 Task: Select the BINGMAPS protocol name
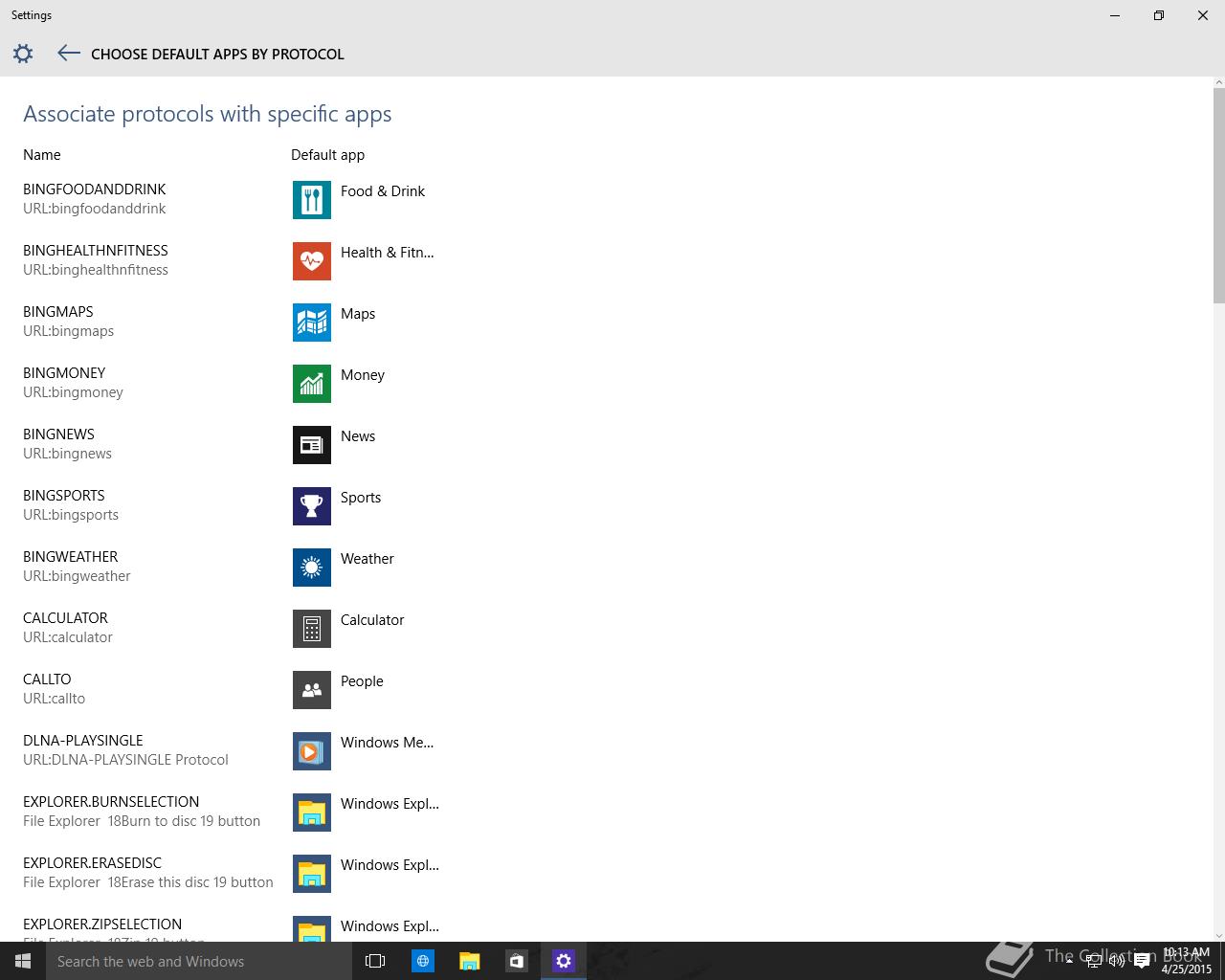coord(58,312)
